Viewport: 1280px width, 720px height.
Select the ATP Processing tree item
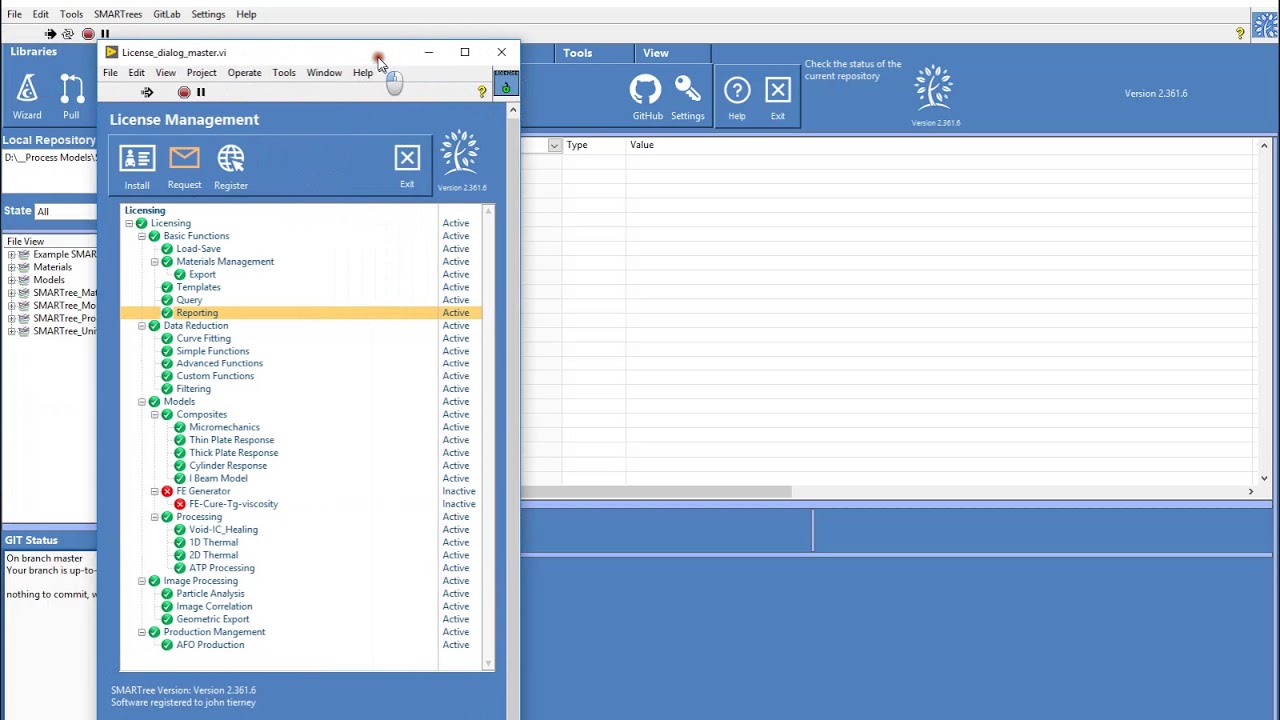(222, 568)
